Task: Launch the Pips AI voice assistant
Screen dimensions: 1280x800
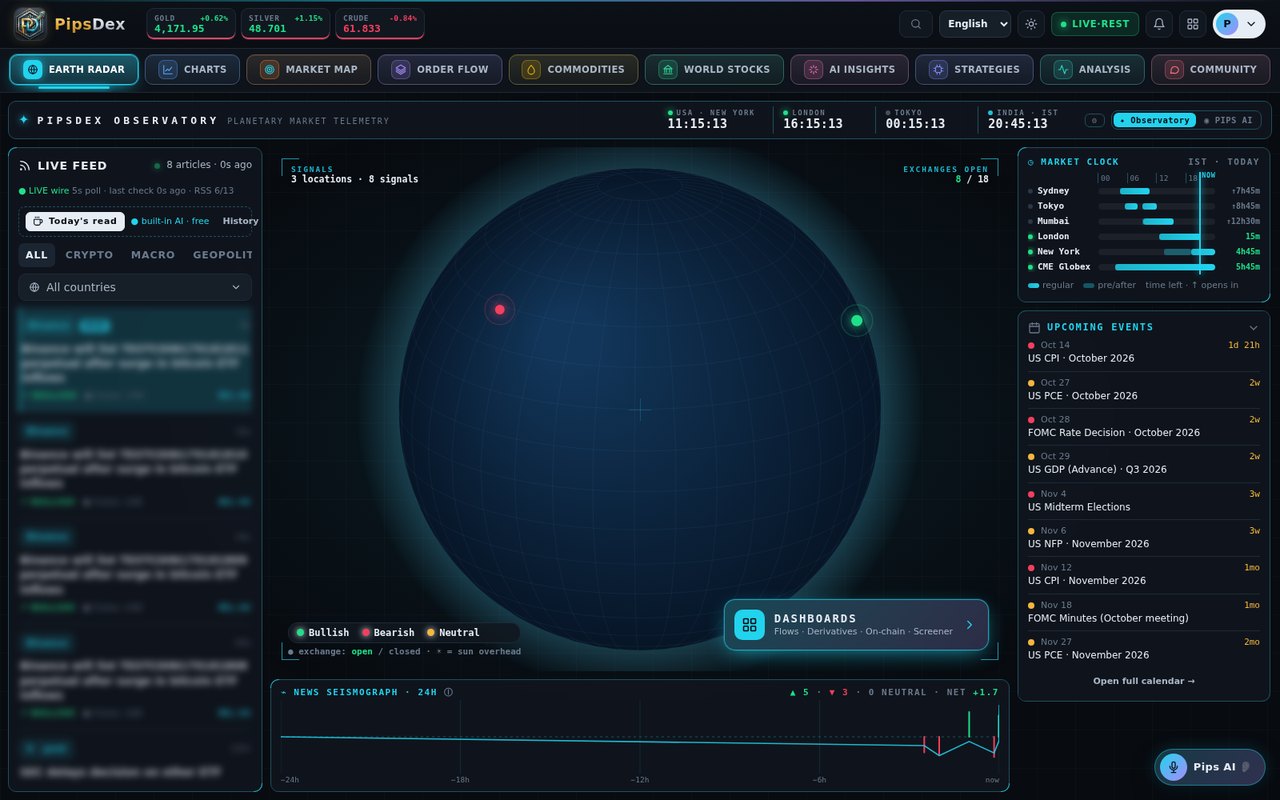Action: coord(1210,767)
